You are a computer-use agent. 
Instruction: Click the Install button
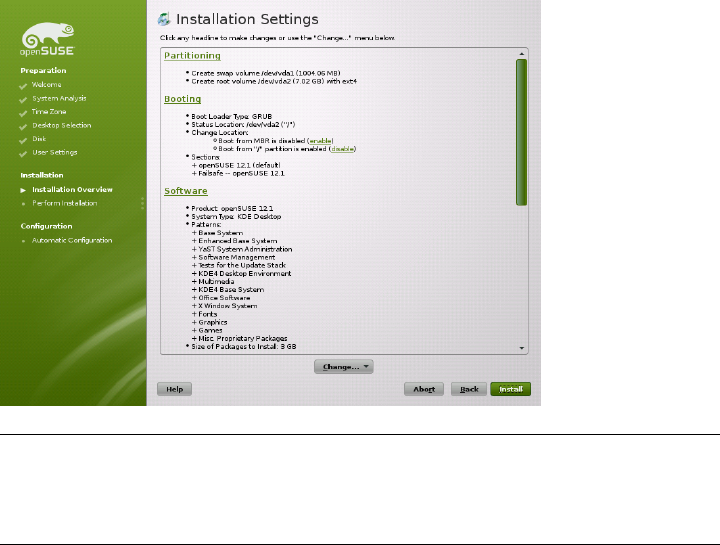pyautogui.click(x=511, y=389)
